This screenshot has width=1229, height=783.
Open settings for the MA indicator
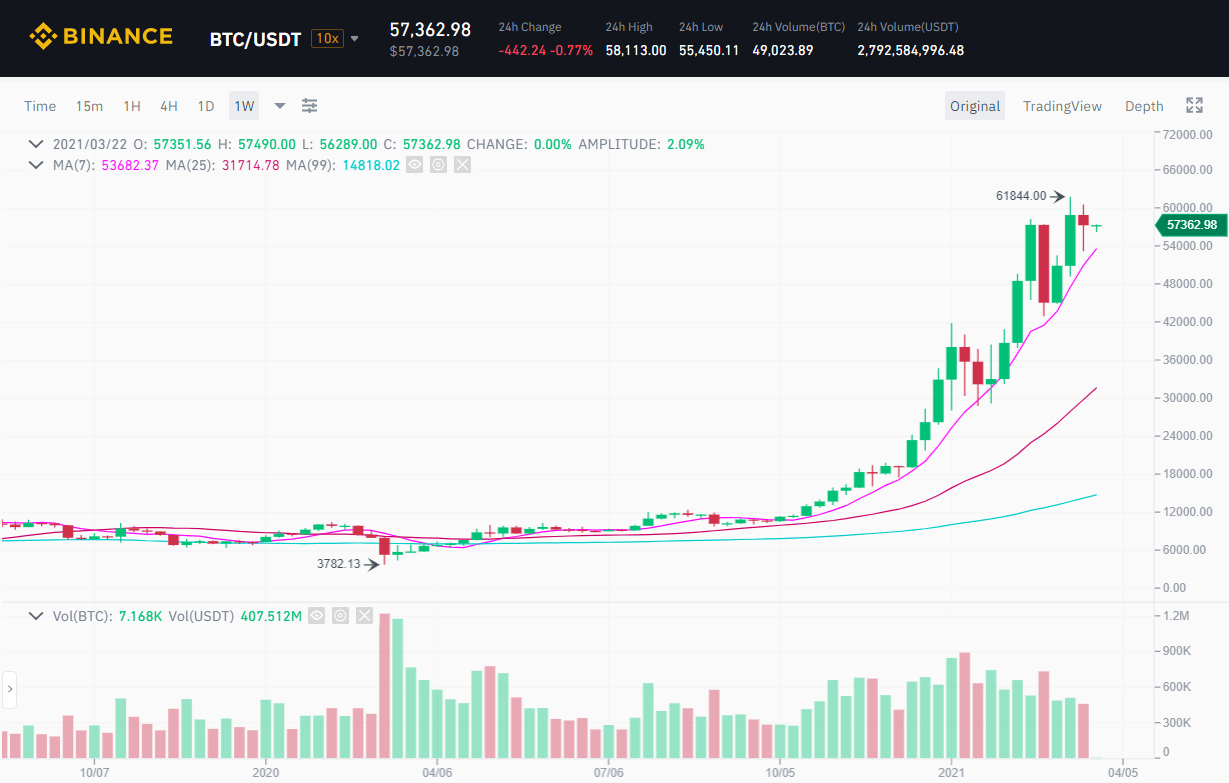[438, 165]
